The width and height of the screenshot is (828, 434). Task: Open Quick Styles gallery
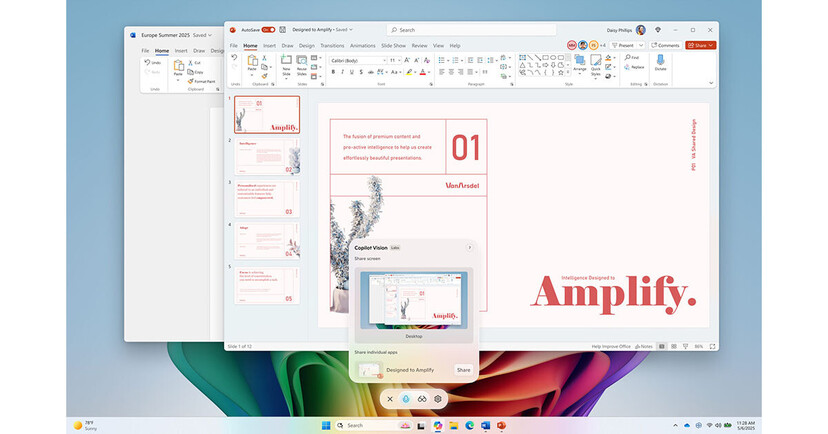[x=596, y=65]
